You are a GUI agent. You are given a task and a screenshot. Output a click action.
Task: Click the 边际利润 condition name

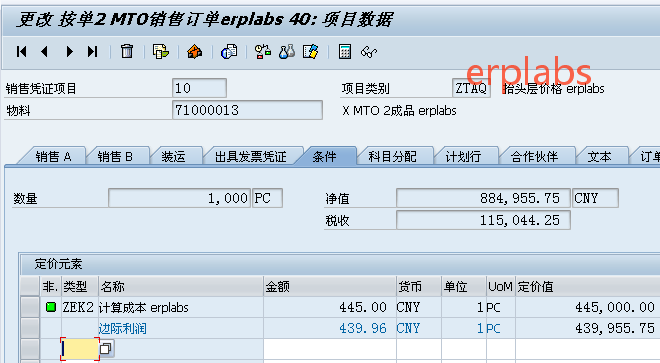(122, 328)
